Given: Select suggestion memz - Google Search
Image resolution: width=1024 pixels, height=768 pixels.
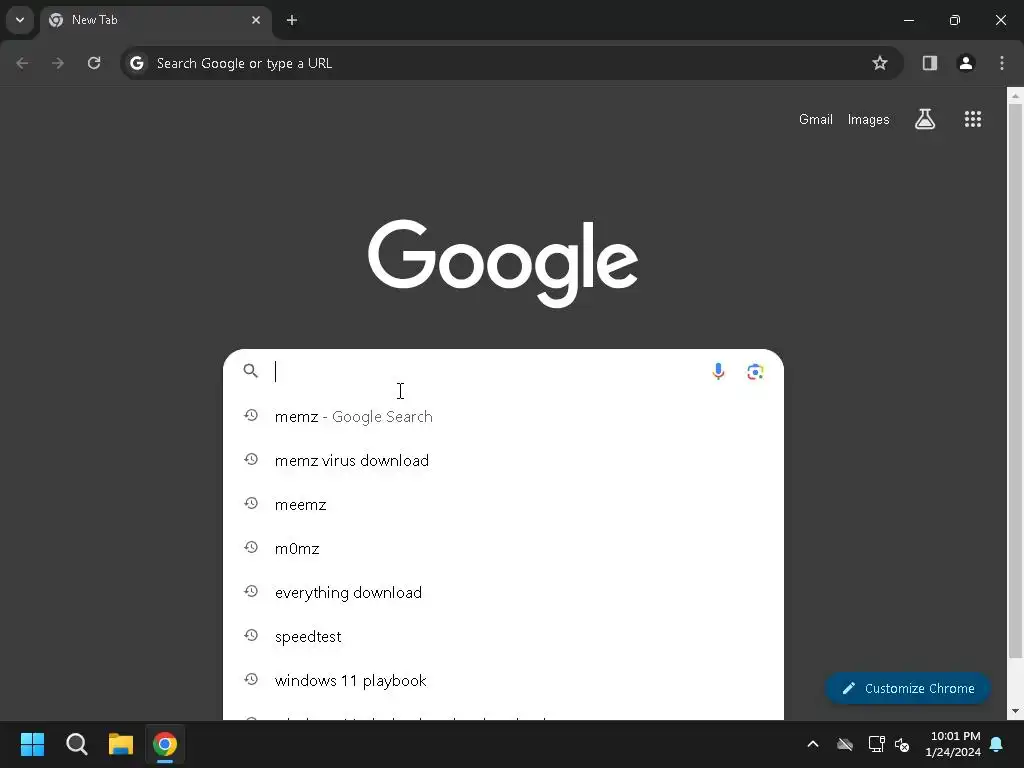Looking at the screenshot, I should (x=504, y=417).
